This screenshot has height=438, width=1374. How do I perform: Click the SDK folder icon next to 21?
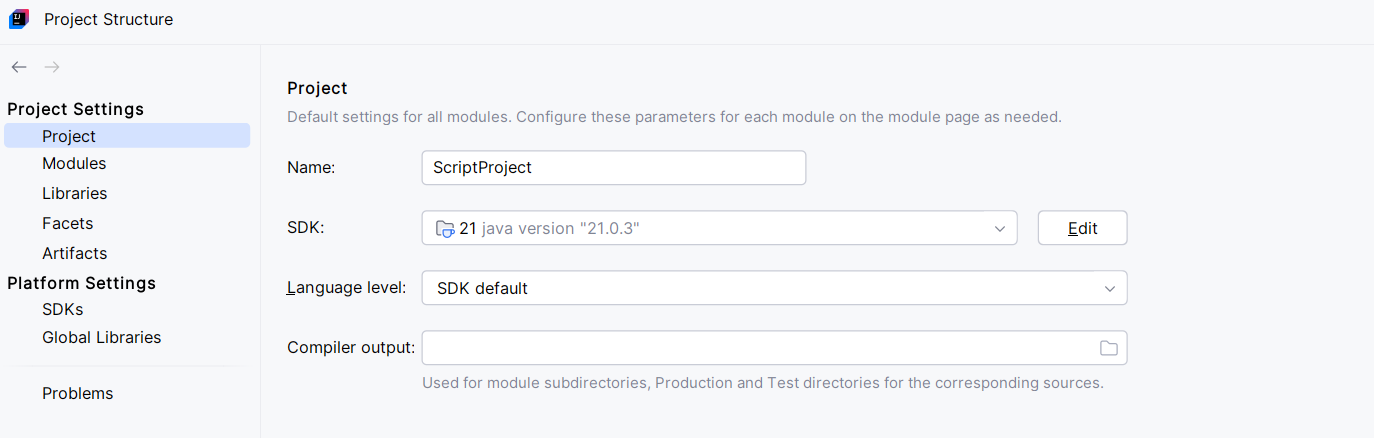[x=445, y=229]
